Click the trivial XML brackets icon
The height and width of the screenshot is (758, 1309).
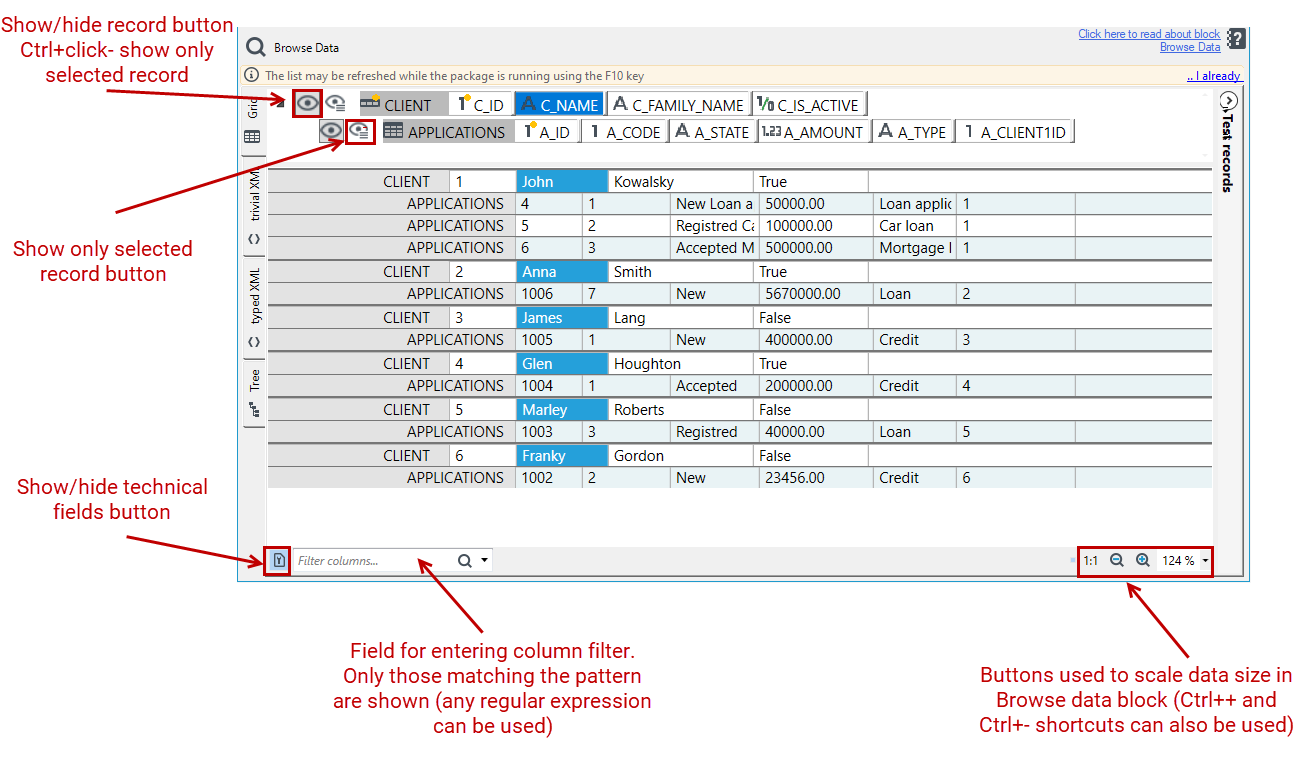click(x=254, y=239)
